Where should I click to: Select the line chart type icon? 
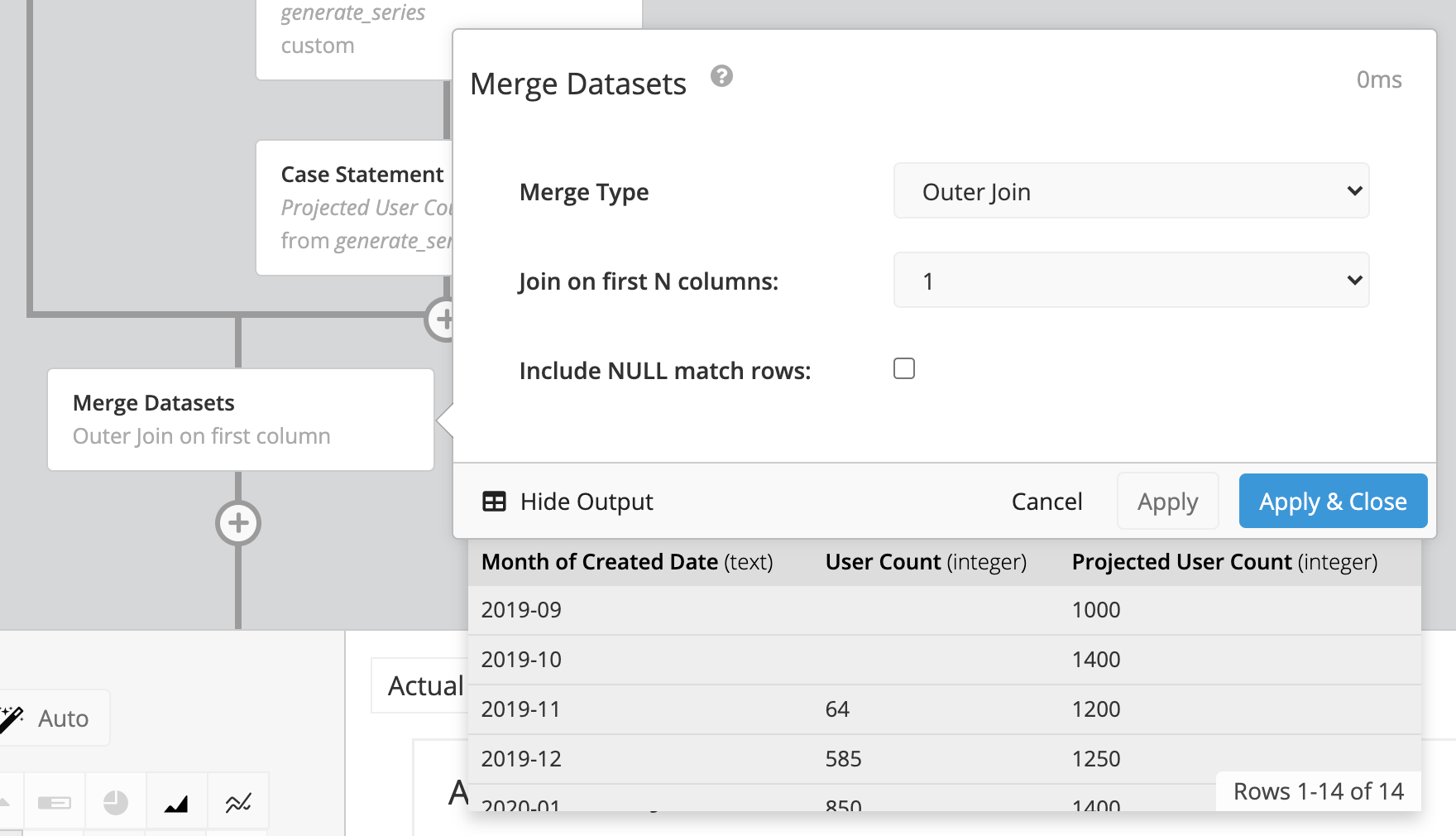click(238, 803)
